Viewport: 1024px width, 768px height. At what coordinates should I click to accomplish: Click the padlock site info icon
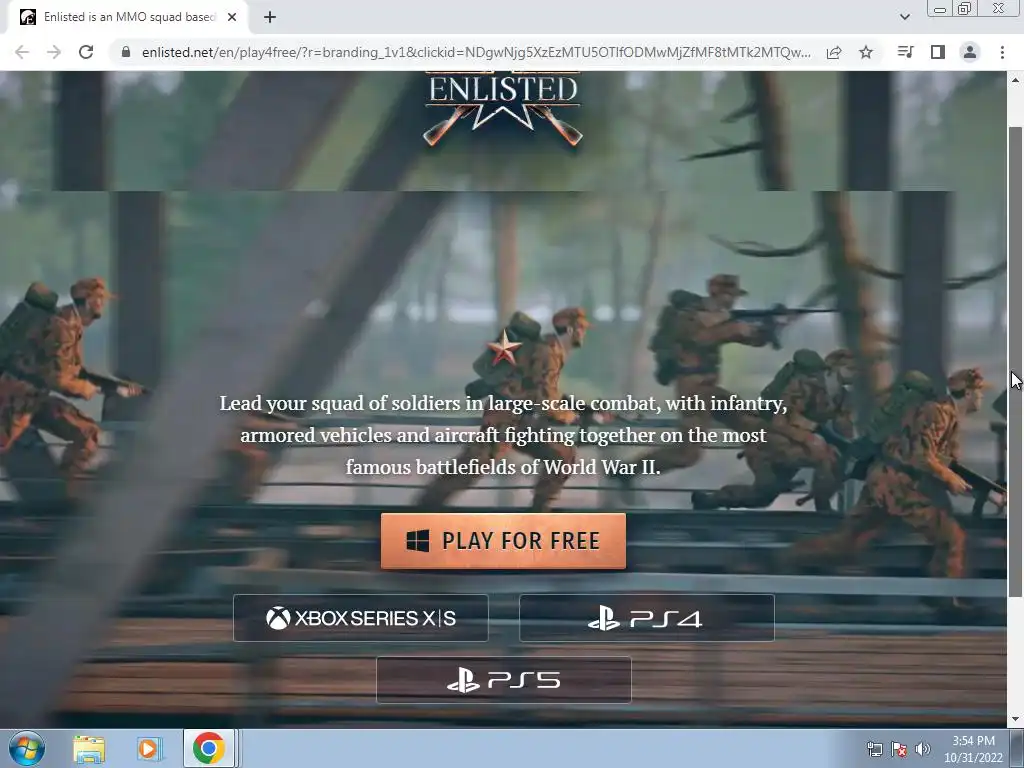point(126,52)
